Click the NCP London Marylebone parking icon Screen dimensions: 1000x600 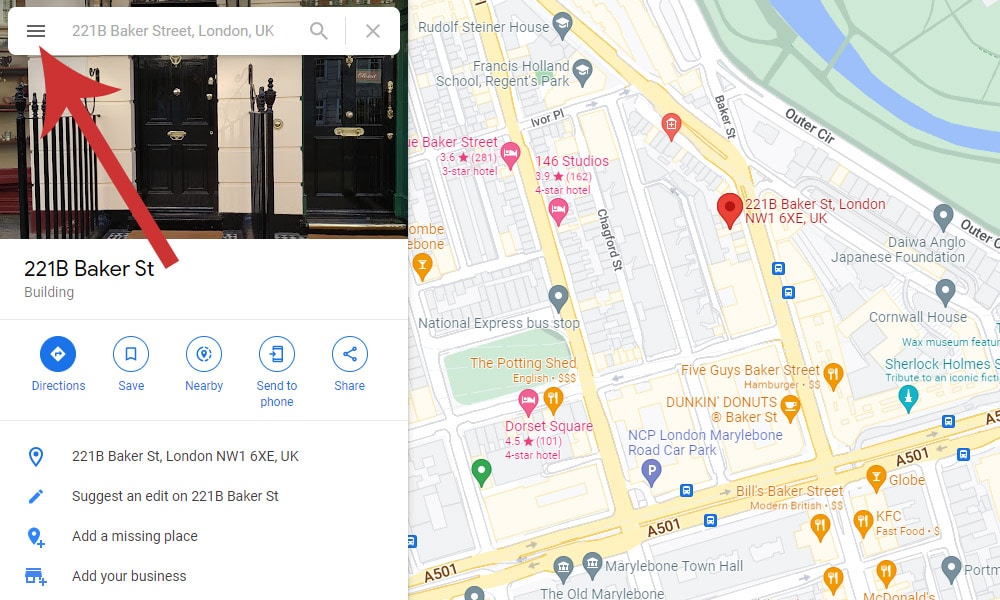pyautogui.click(x=651, y=473)
